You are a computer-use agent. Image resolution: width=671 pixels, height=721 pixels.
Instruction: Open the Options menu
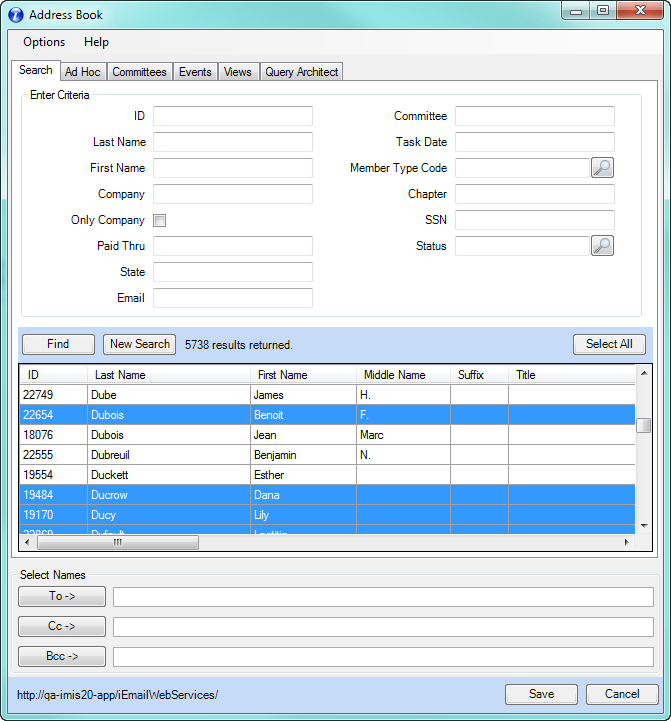tap(44, 42)
